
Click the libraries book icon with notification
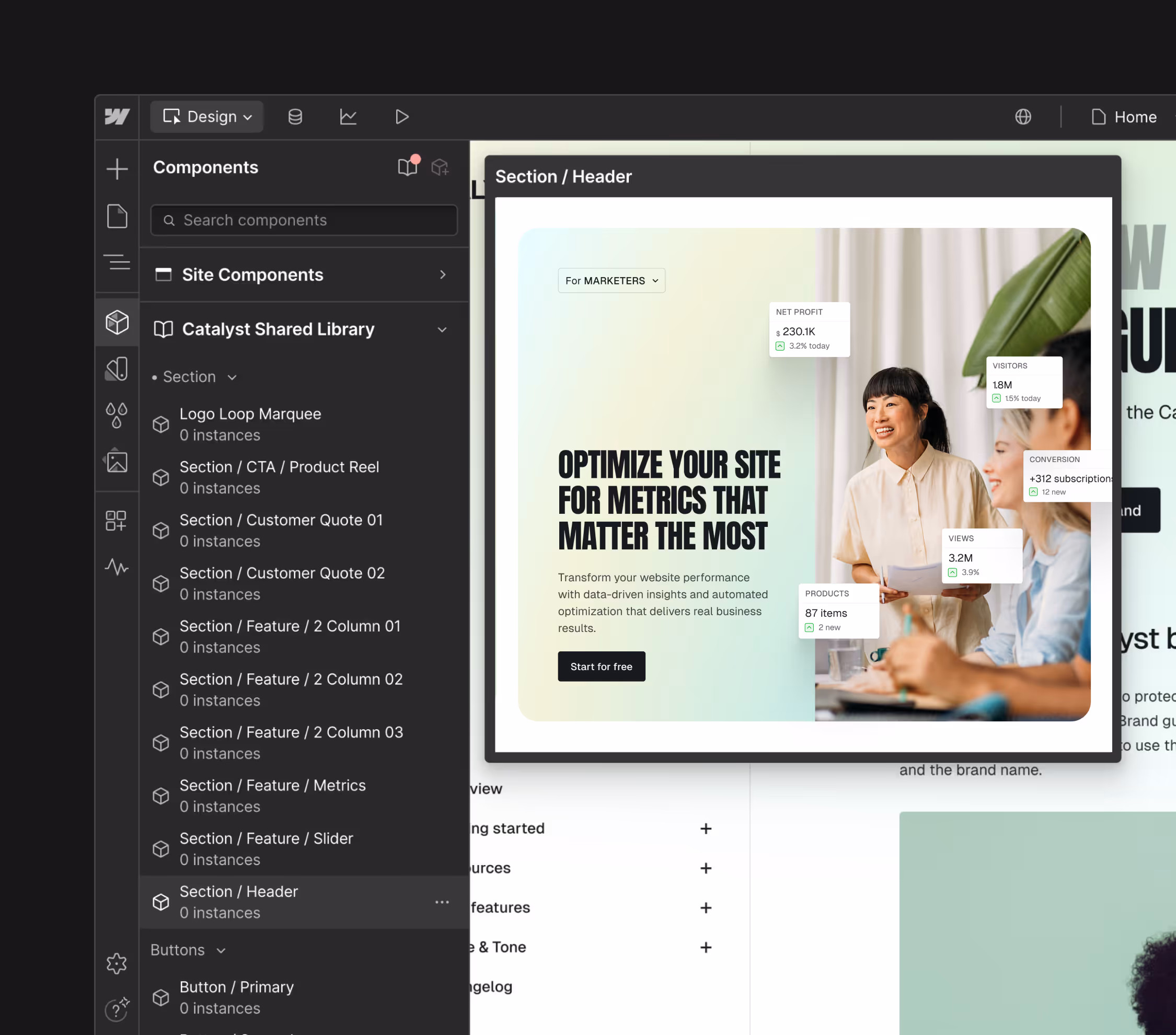tap(408, 167)
